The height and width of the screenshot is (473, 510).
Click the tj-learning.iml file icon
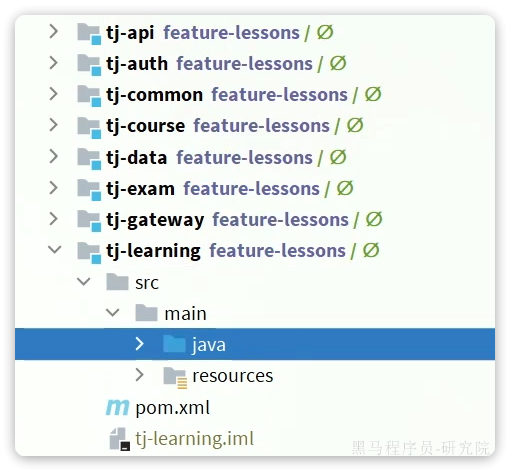click(120, 439)
